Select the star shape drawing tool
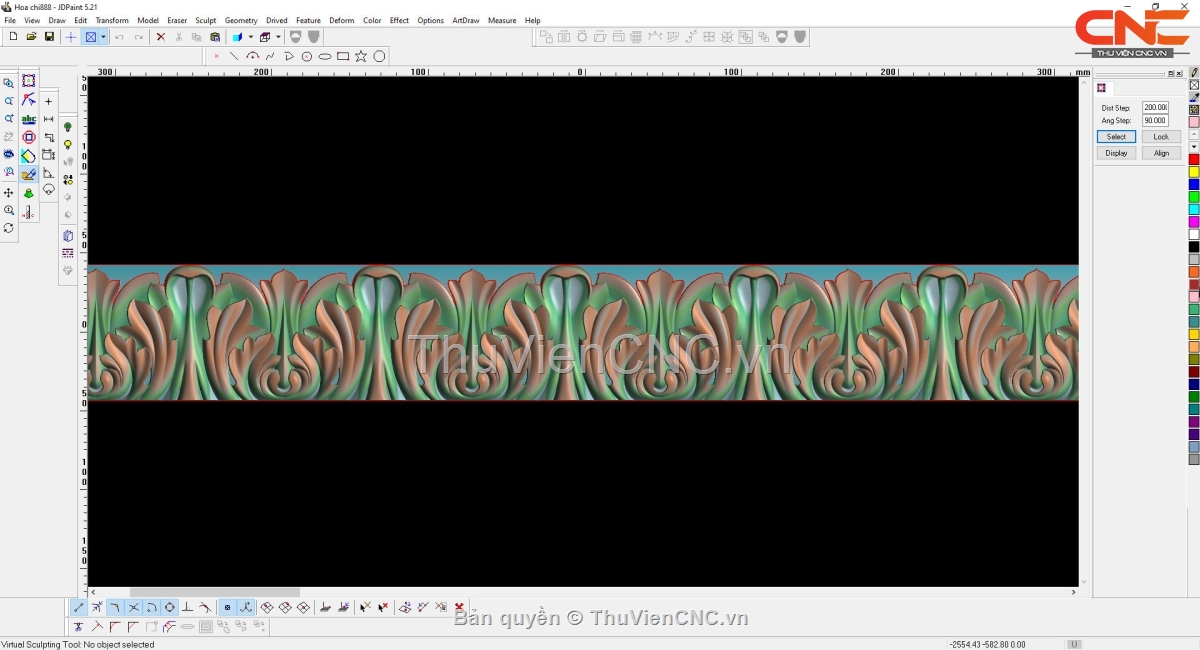The width and height of the screenshot is (1200, 650). click(361, 56)
